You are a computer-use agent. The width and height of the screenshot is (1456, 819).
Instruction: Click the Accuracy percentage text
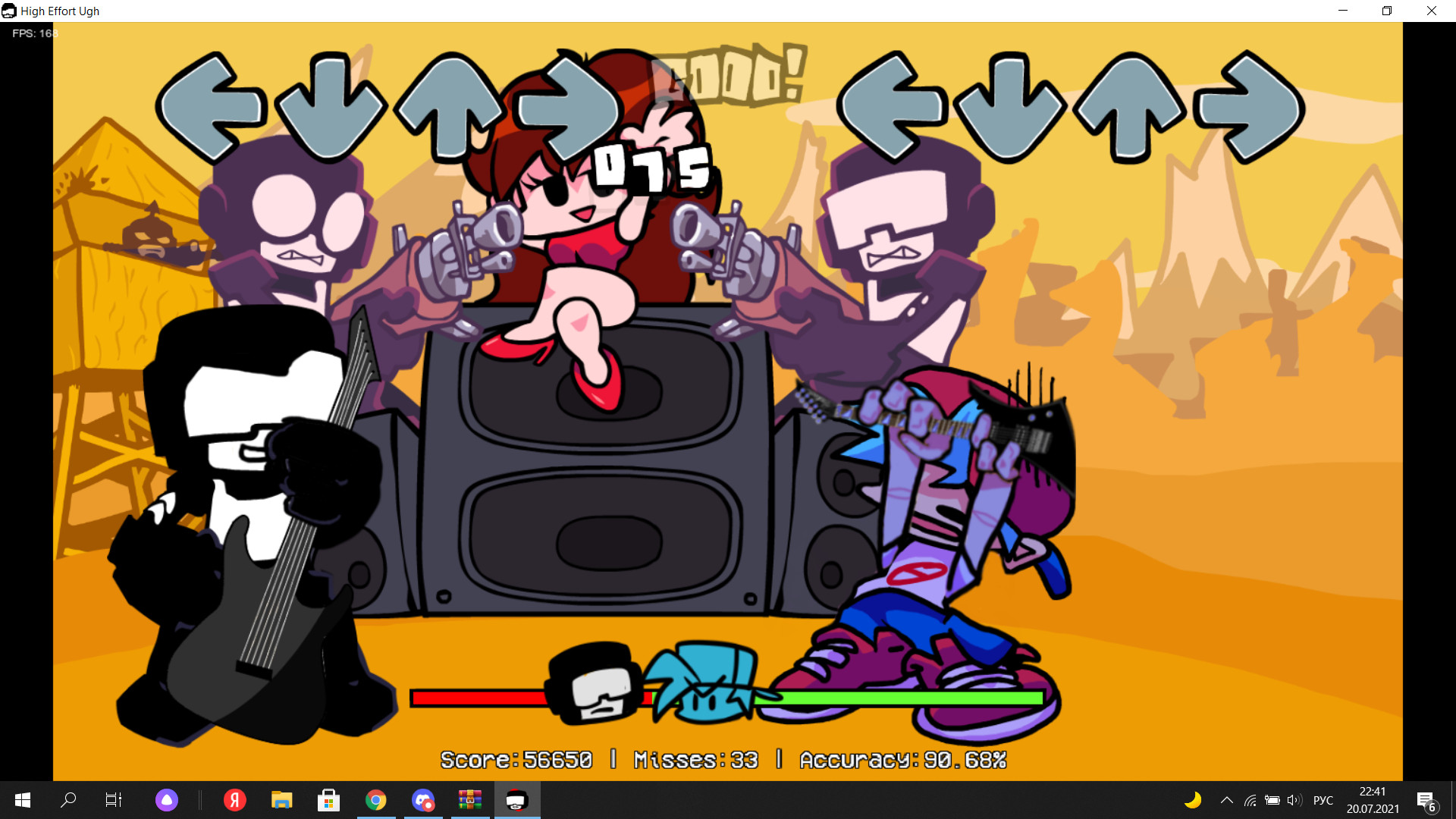902,760
